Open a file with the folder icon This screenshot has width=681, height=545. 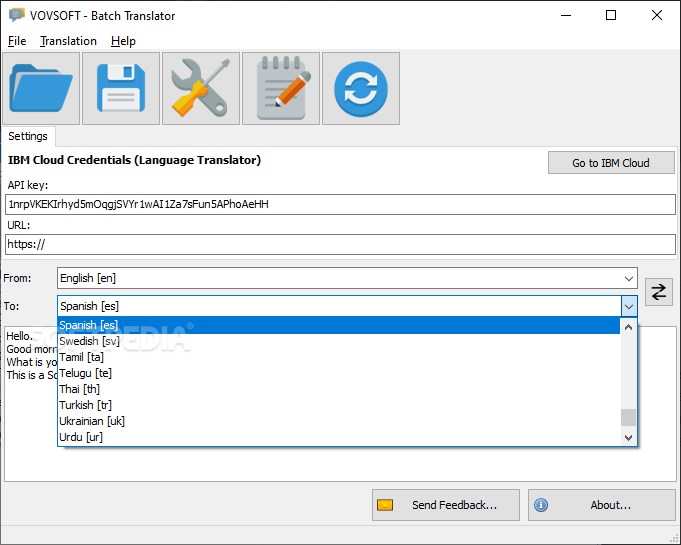pos(41,89)
